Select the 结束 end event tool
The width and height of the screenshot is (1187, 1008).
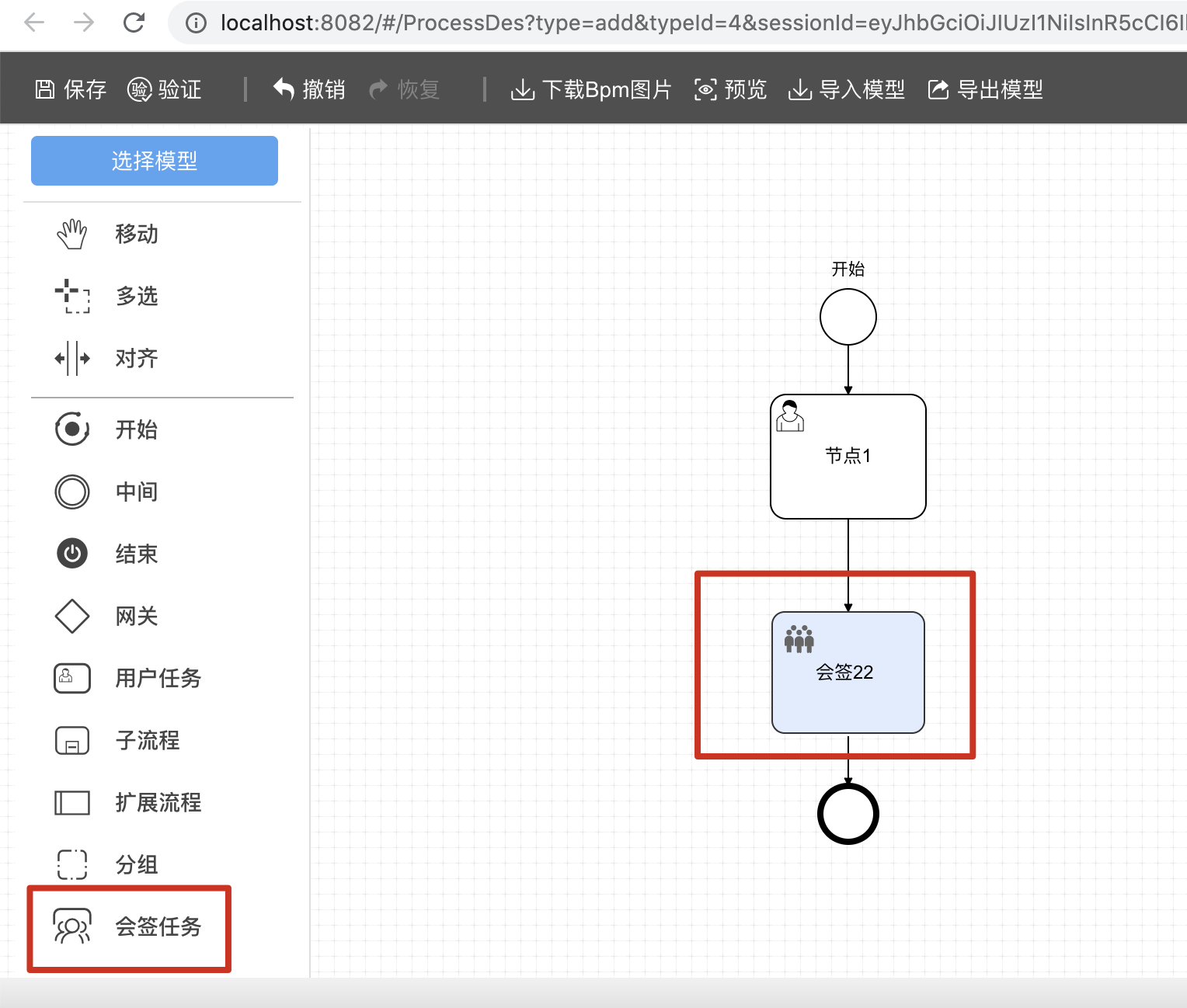point(136,554)
